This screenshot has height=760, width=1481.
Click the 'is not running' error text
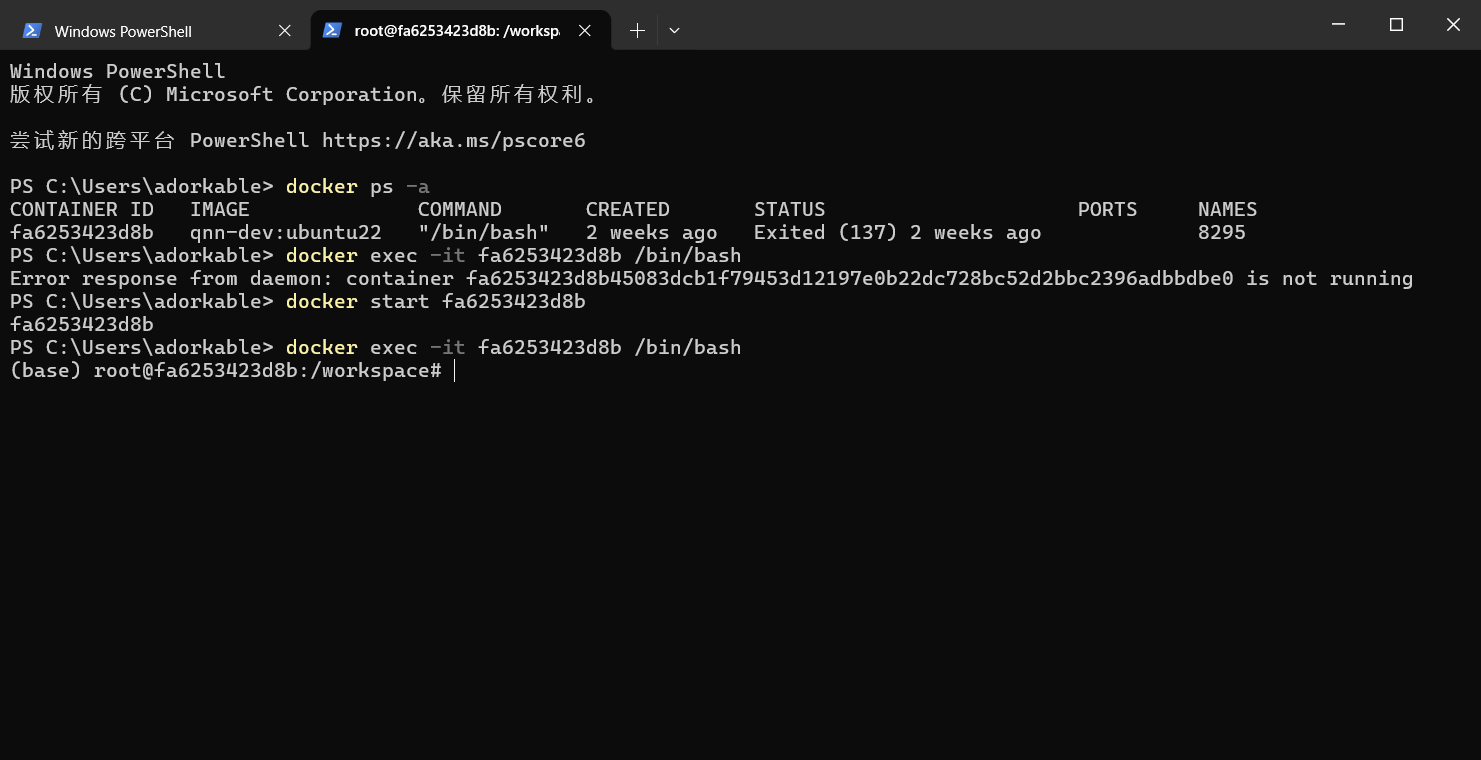click(1330, 278)
